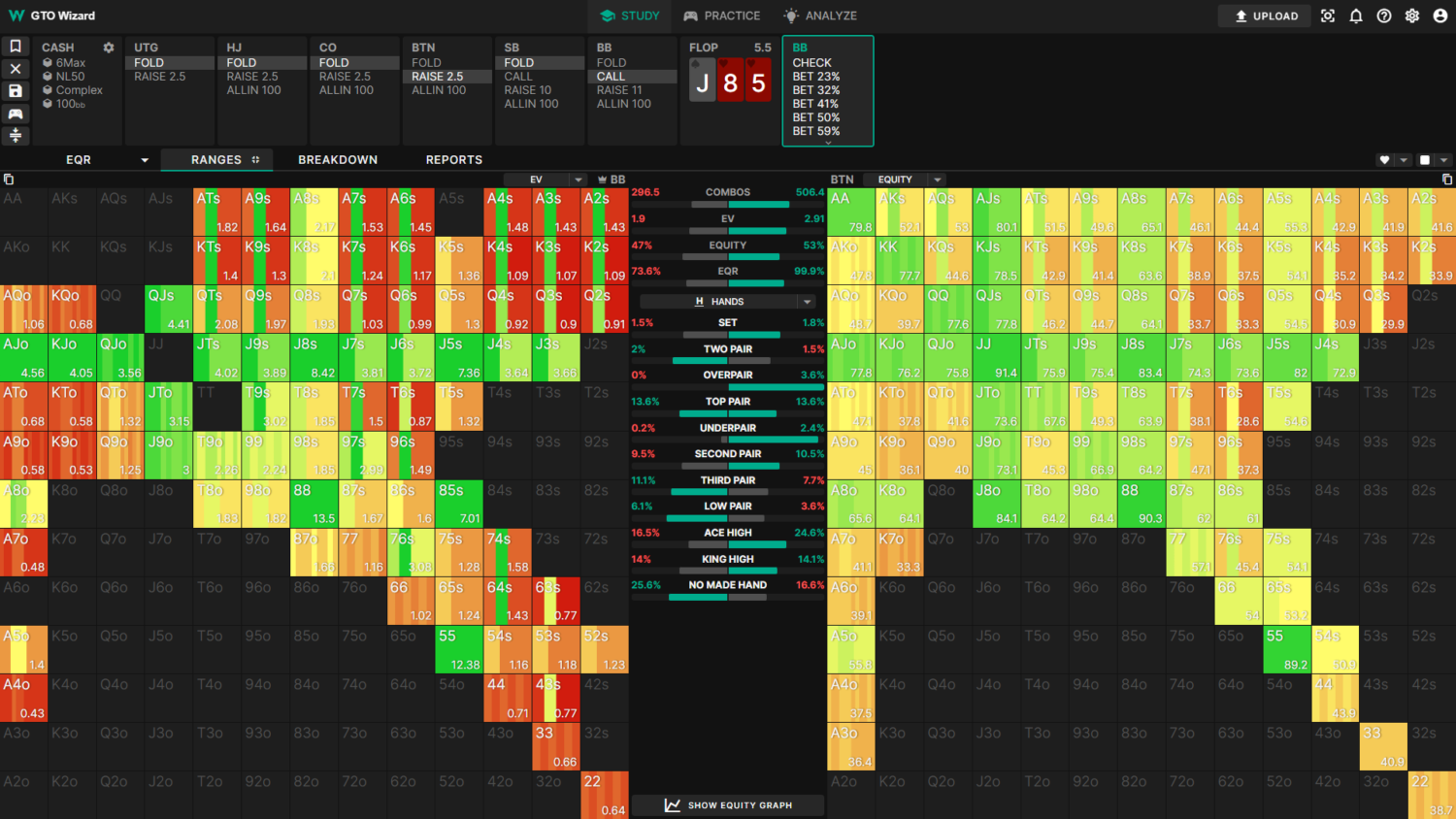The height and width of the screenshot is (819, 1456).
Task: Click the J flop card
Action: (702, 82)
